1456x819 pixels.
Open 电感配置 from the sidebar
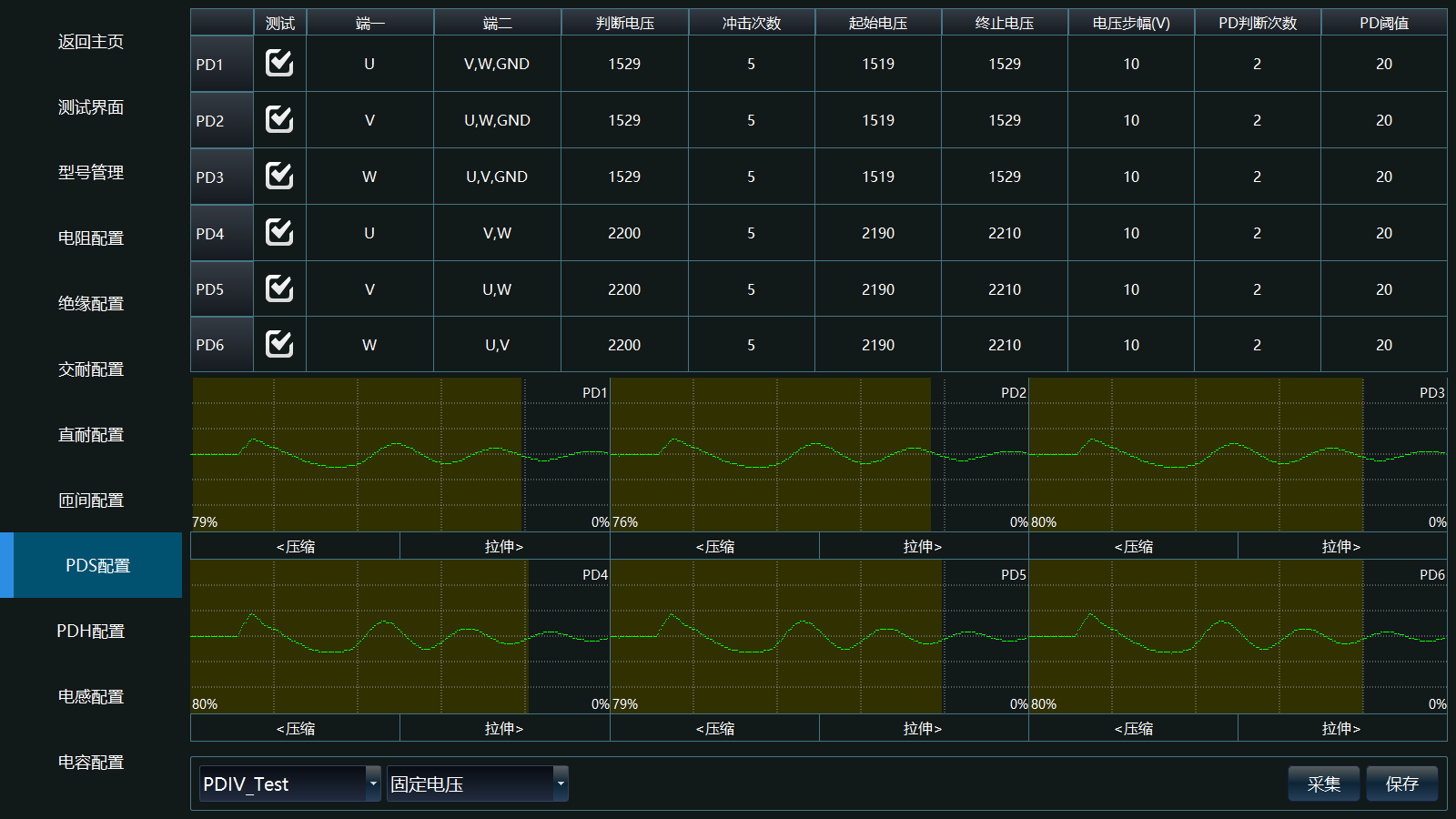coord(91,696)
